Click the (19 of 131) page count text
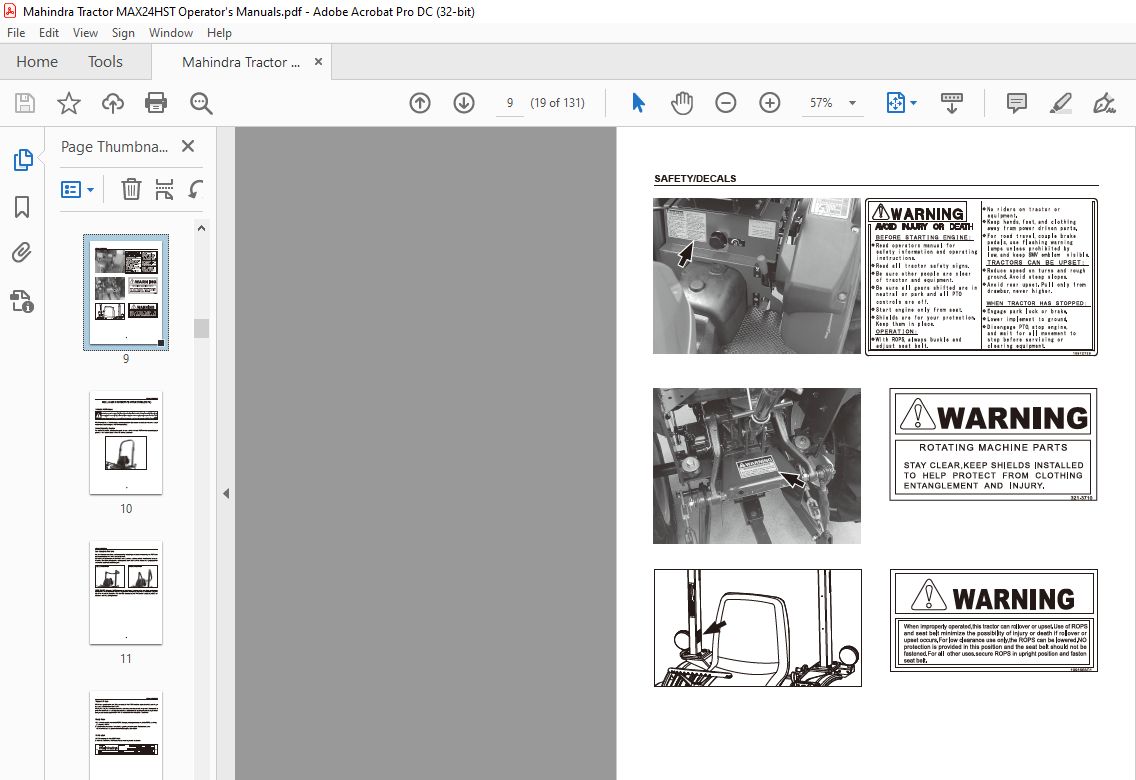 [557, 103]
